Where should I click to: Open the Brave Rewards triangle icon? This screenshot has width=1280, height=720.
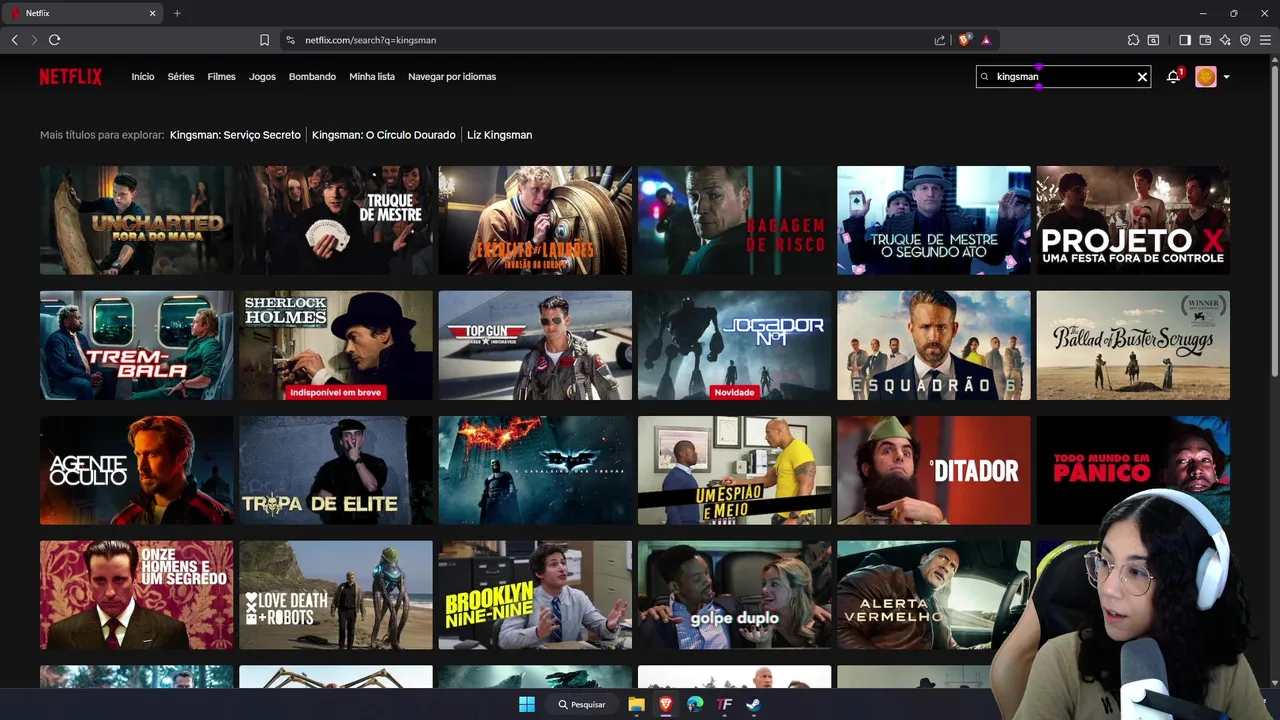tap(986, 40)
